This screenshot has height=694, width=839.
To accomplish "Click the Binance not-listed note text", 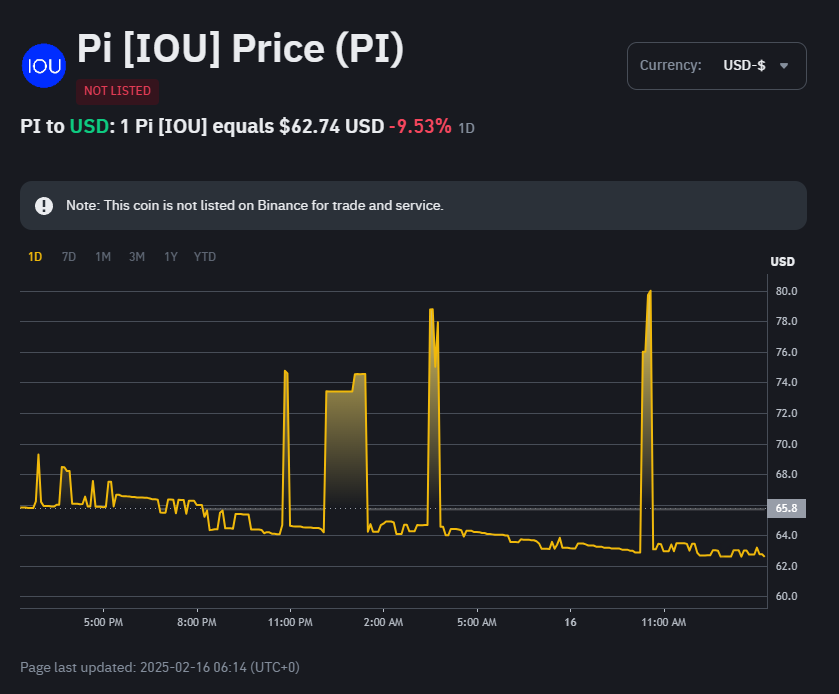I will pyautogui.click(x=255, y=205).
